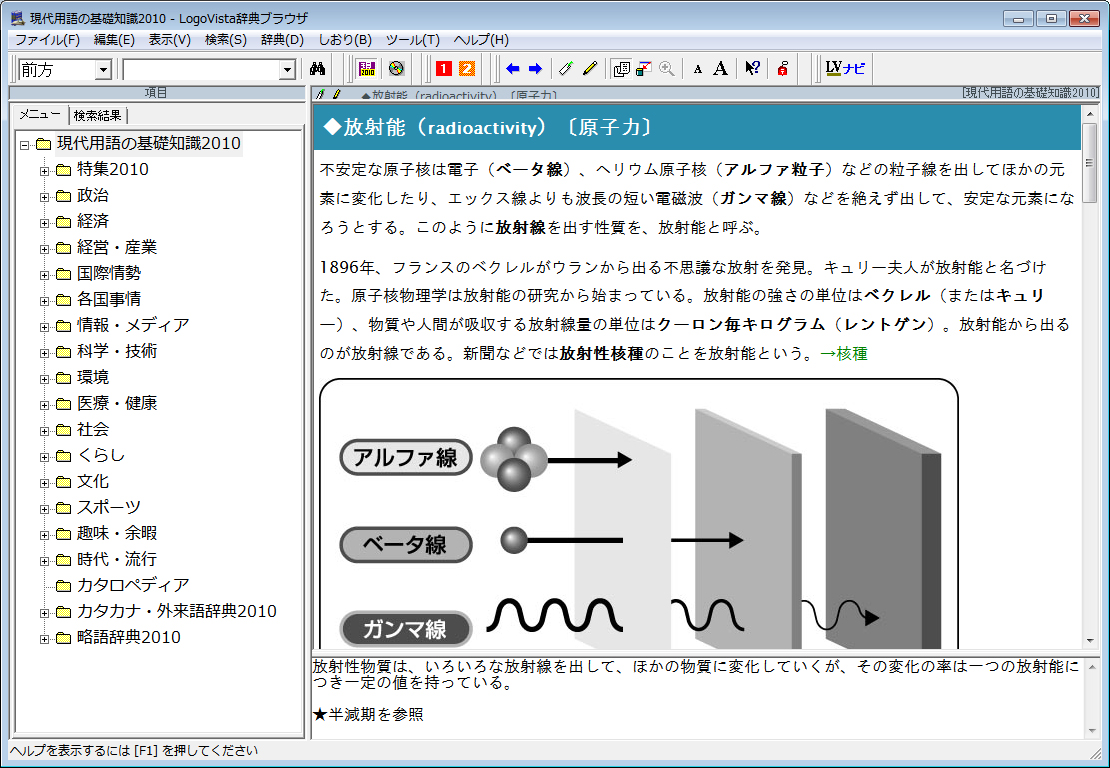Click the article pane vertical scrollbar down arrow
This screenshot has width=1110, height=768.
tap(1090, 640)
